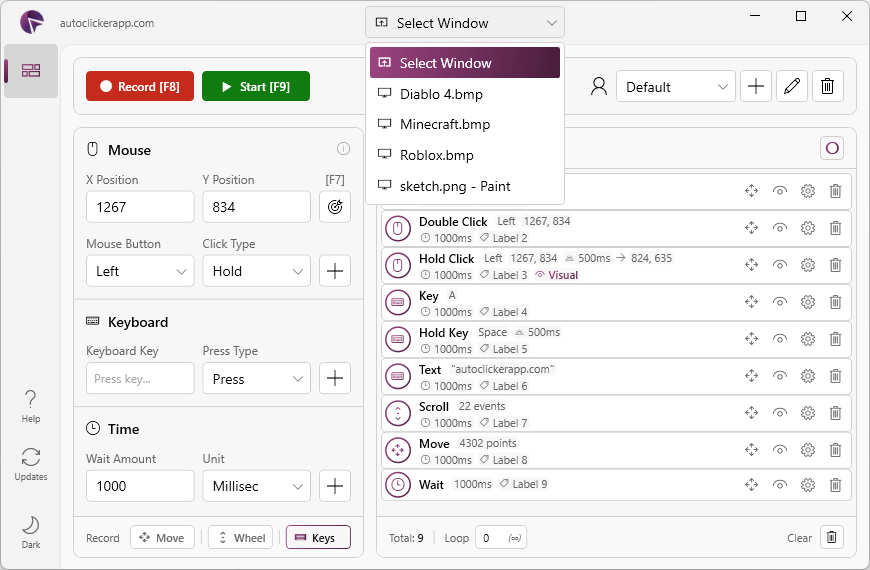Toggle visibility of Wait action
The height and width of the screenshot is (570, 870).
point(780,485)
